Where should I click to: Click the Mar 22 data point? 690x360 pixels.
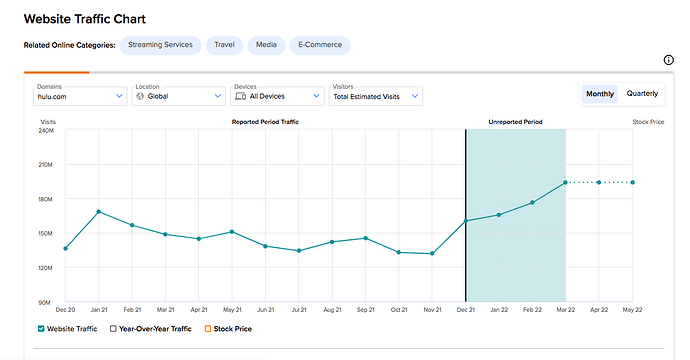565,182
